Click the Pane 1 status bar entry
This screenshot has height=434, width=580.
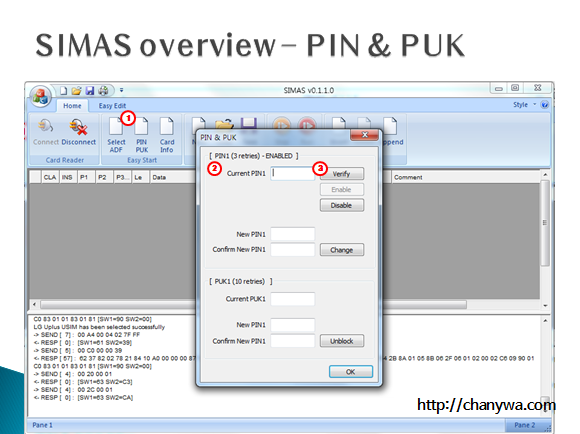pyautogui.click(x=43, y=425)
